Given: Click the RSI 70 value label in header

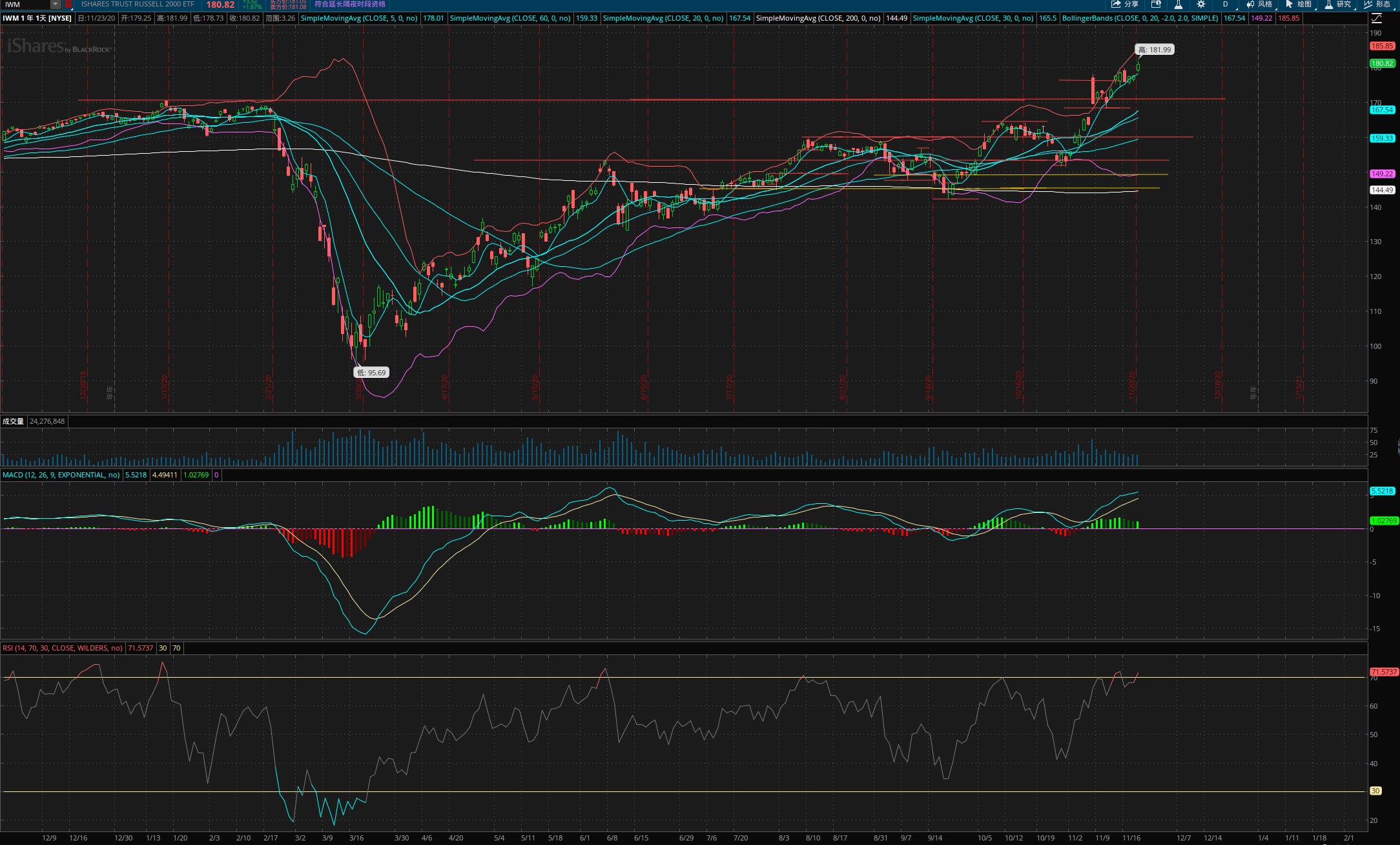Looking at the screenshot, I should tap(176, 648).
